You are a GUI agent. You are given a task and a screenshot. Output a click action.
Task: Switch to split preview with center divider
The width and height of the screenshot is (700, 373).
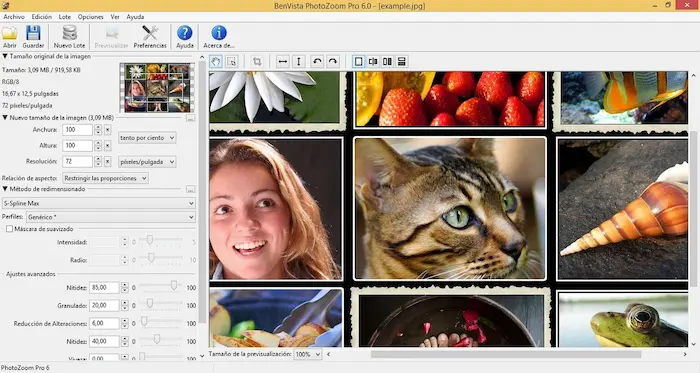coord(373,62)
